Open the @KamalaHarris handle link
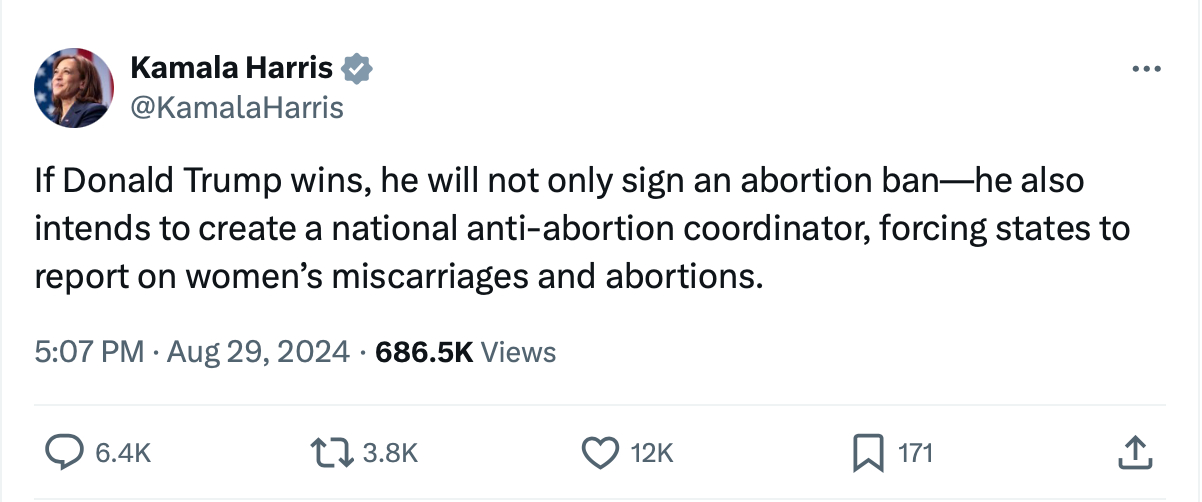 [237, 107]
